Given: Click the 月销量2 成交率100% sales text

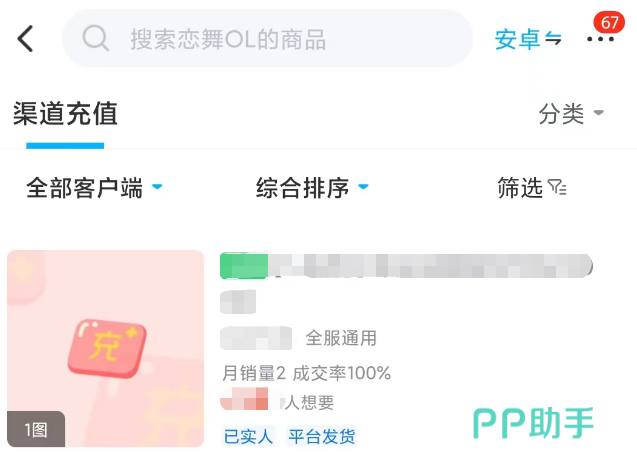Looking at the screenshot, I should [306, 373].
